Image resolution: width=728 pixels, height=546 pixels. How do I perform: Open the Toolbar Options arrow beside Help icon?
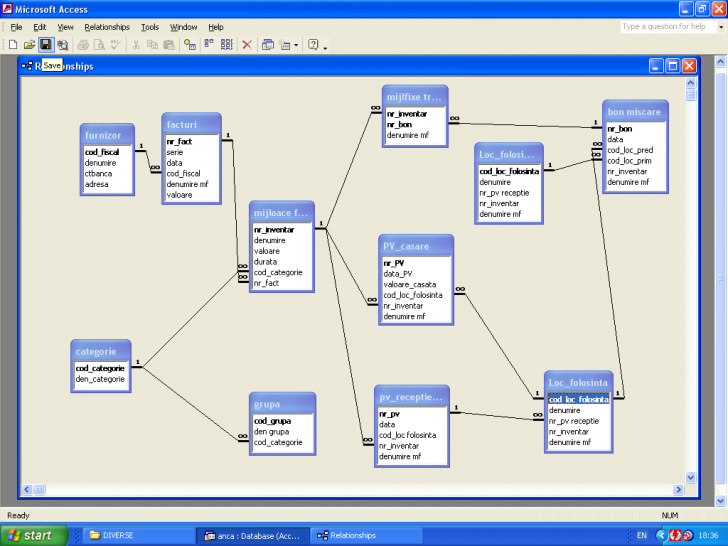coord(326,47)
